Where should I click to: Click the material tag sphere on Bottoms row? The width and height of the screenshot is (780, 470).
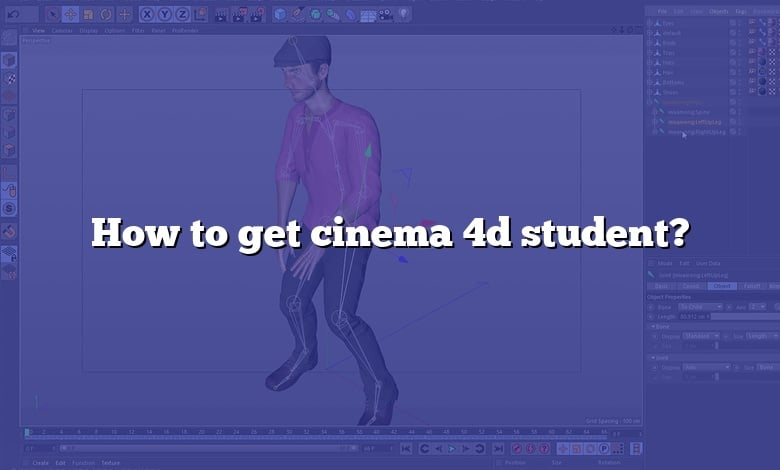[x=762, y=82]
